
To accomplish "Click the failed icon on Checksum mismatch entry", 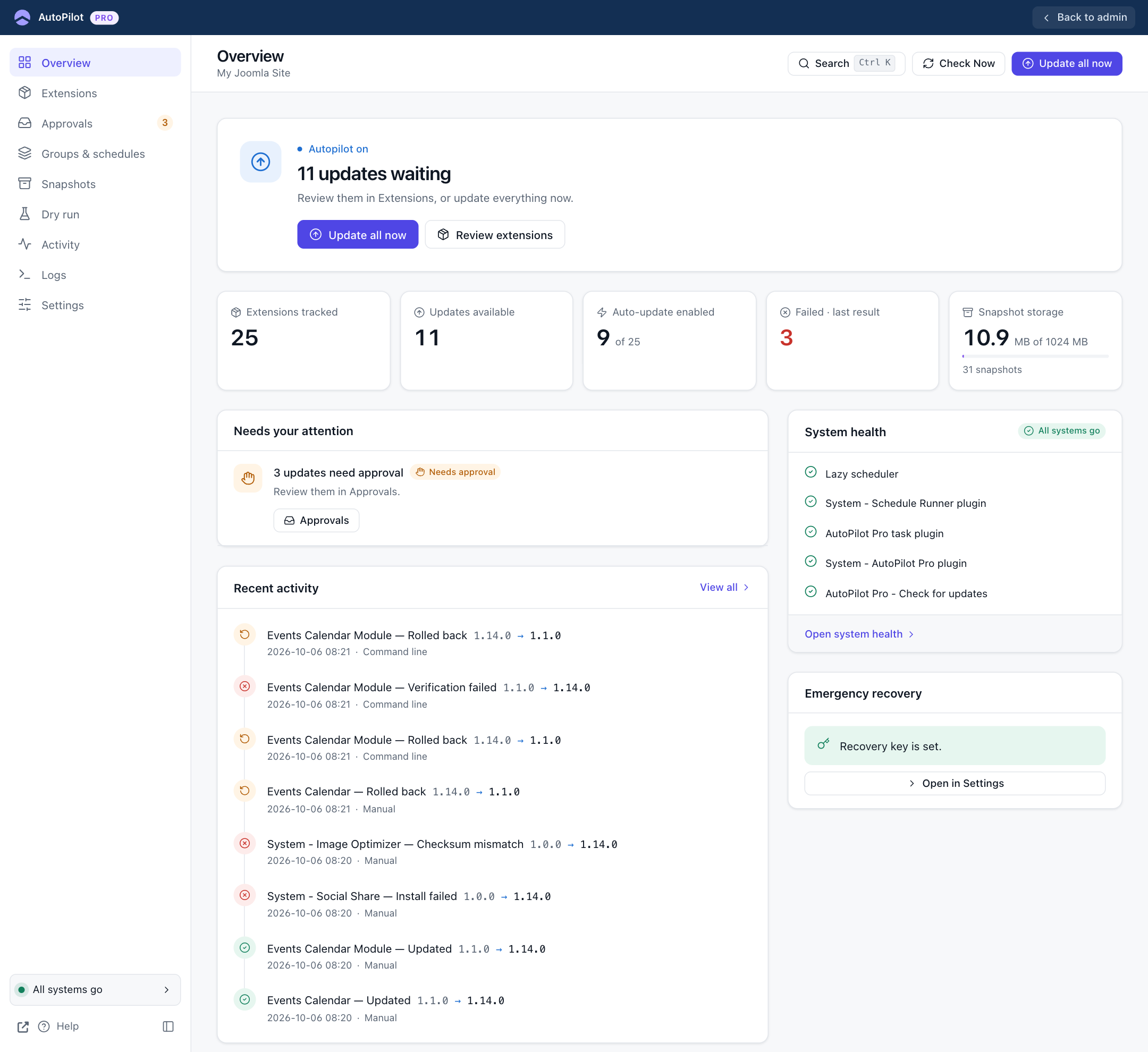I will pyautogui.click(x=244, y=843).
